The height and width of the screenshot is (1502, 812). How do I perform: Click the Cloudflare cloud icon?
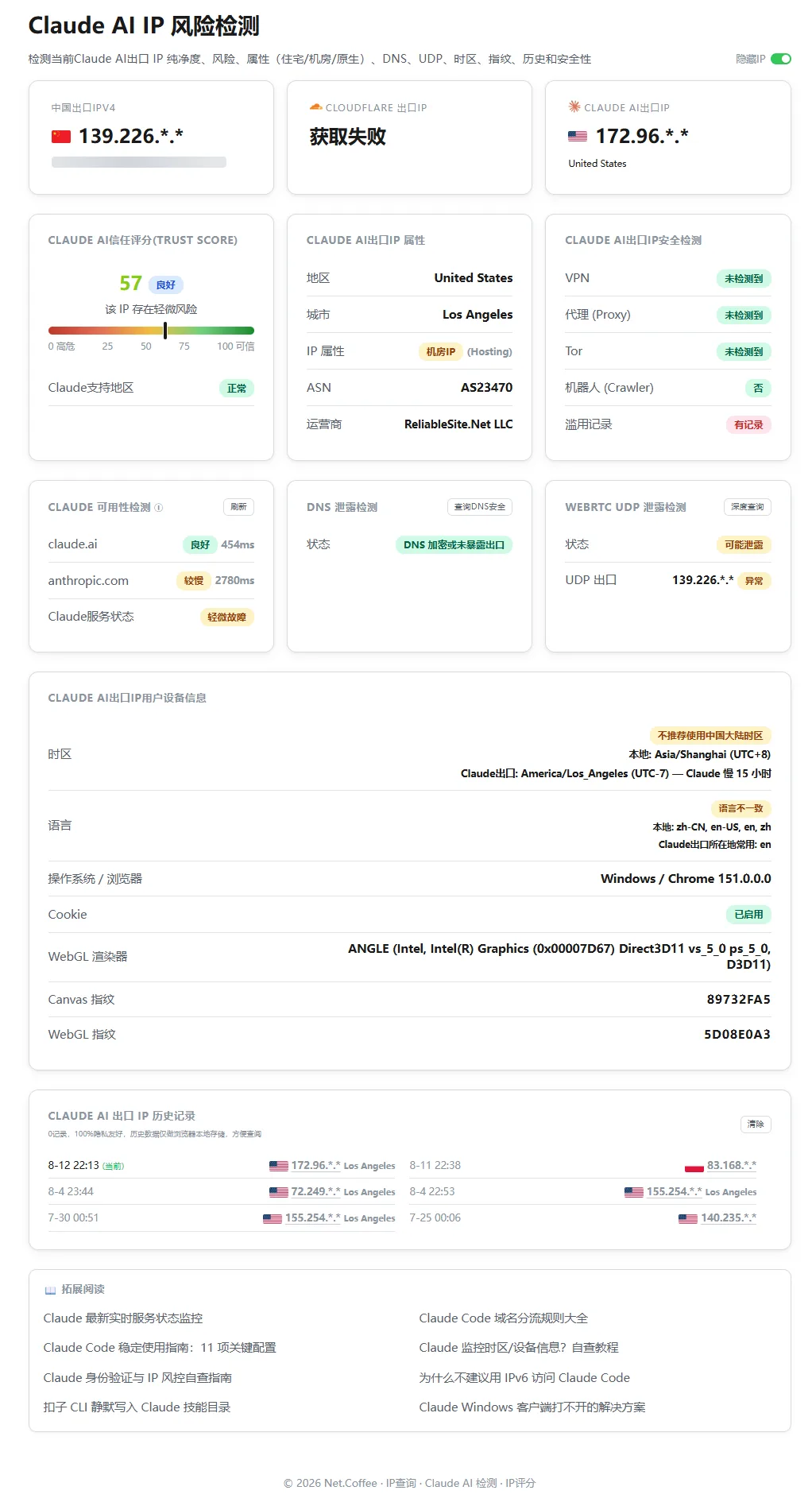coord(315,106)
